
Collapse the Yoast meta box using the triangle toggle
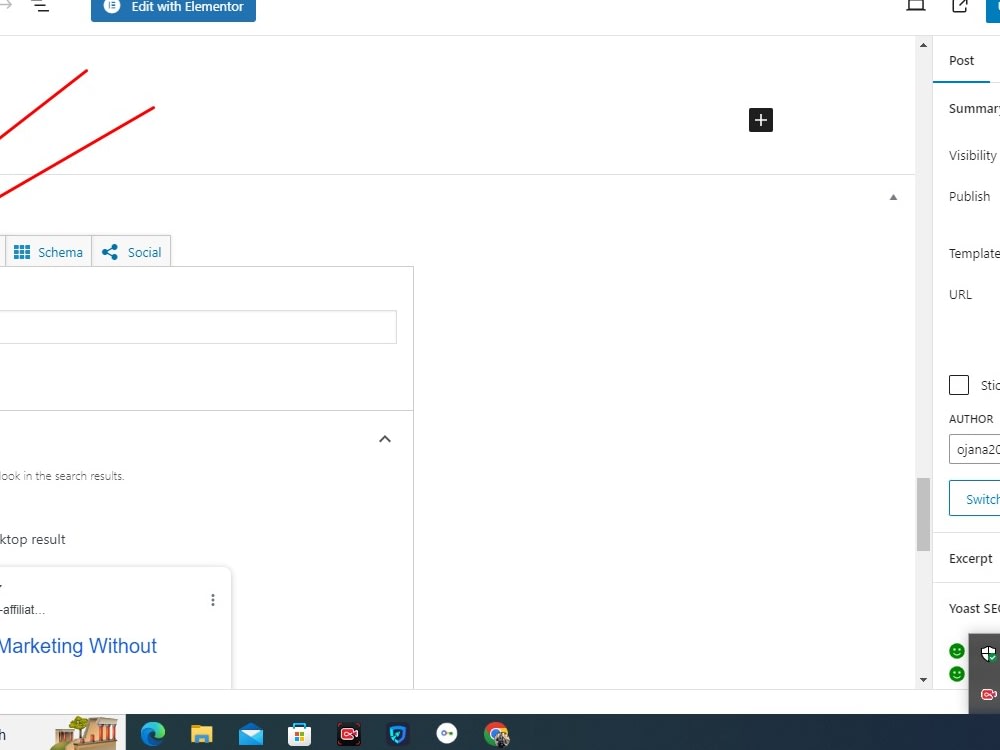coord(893,197)
